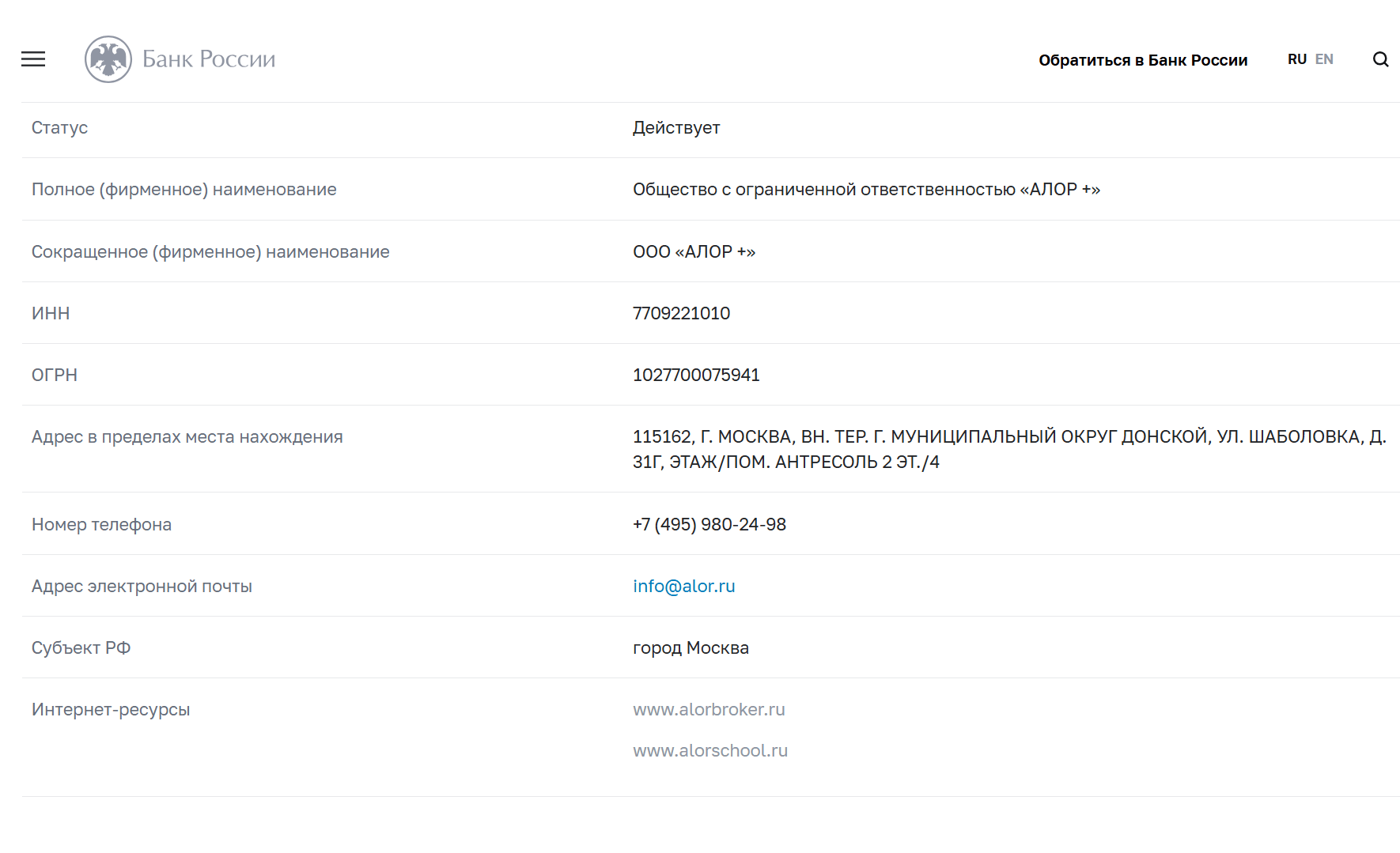The width and height of the screenshot is (1400, 853).
Task: Click the Адрес электронной почты label
Action: click(142, 587)
